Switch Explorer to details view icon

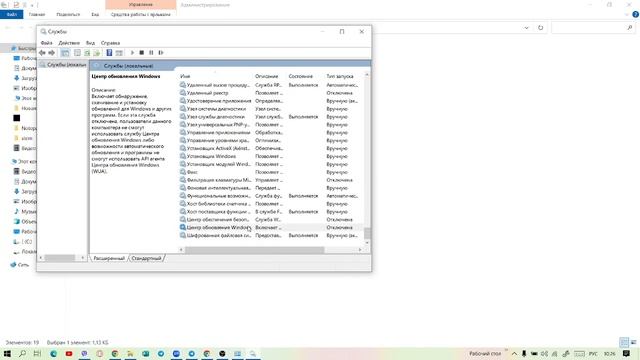624,342
